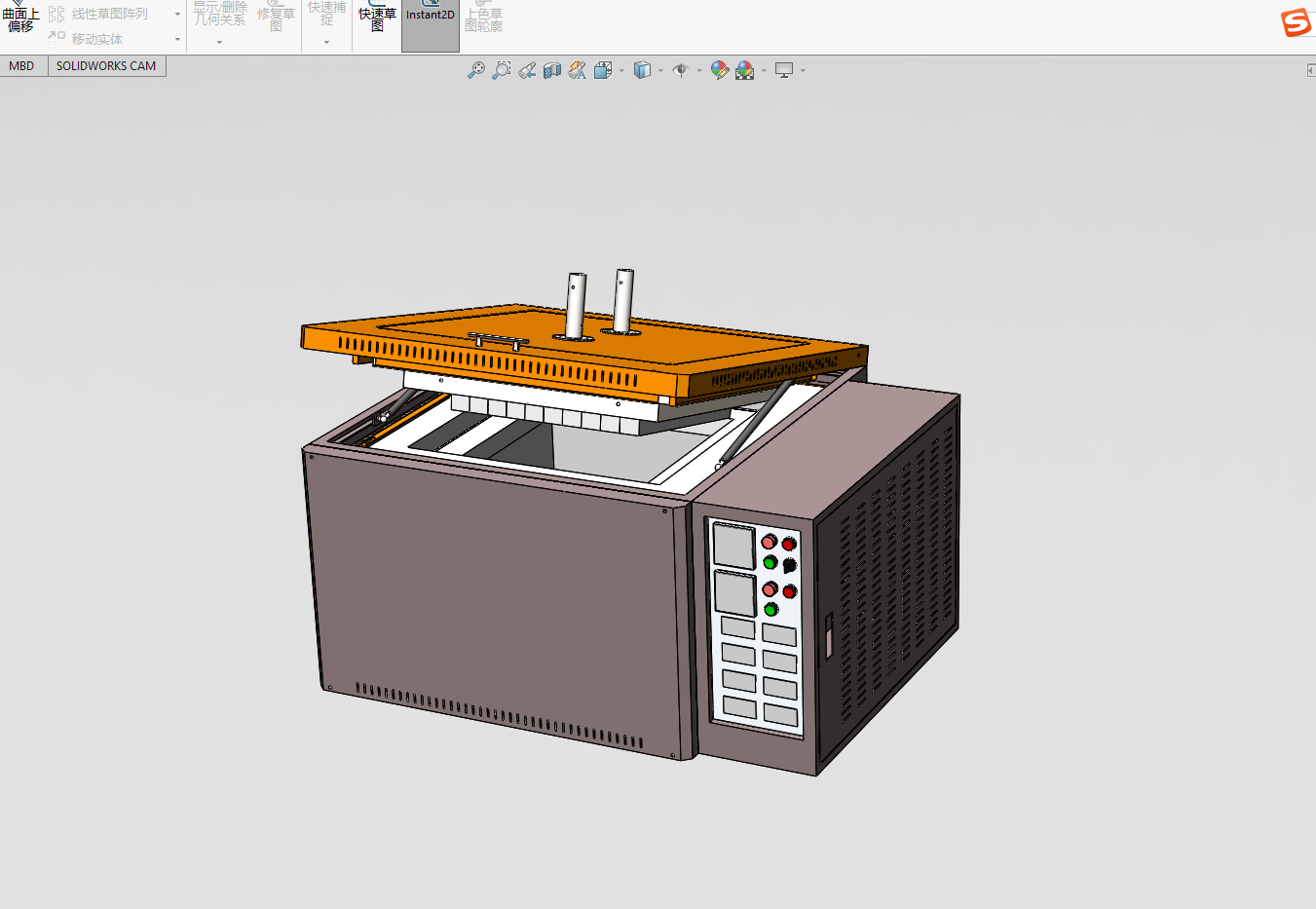Screen dimensions: 1316x909
Task: Open the SOLIDWORKS CAM tab
Action: click(x=106, y=66)
